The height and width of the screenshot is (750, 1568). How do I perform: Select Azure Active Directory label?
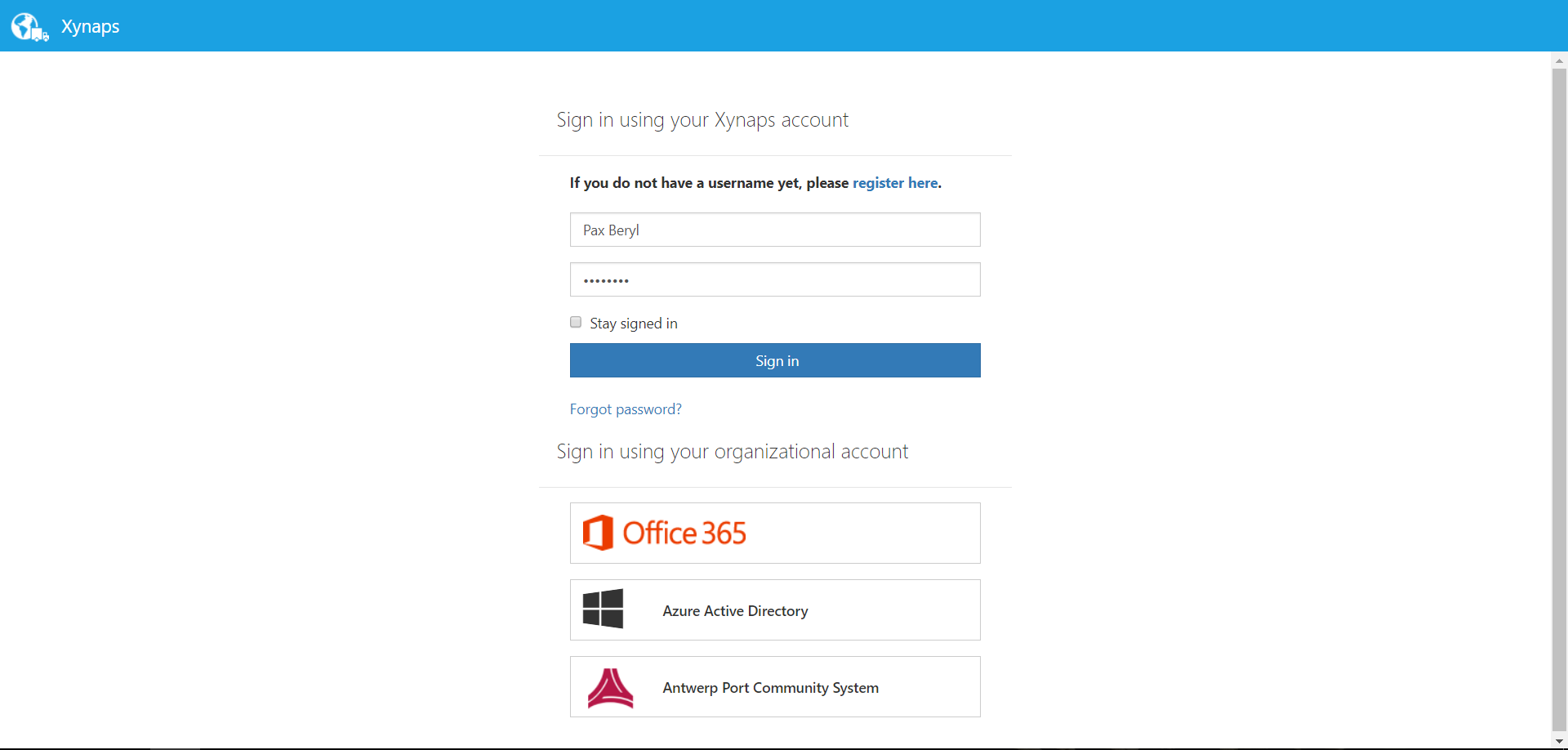735,611
